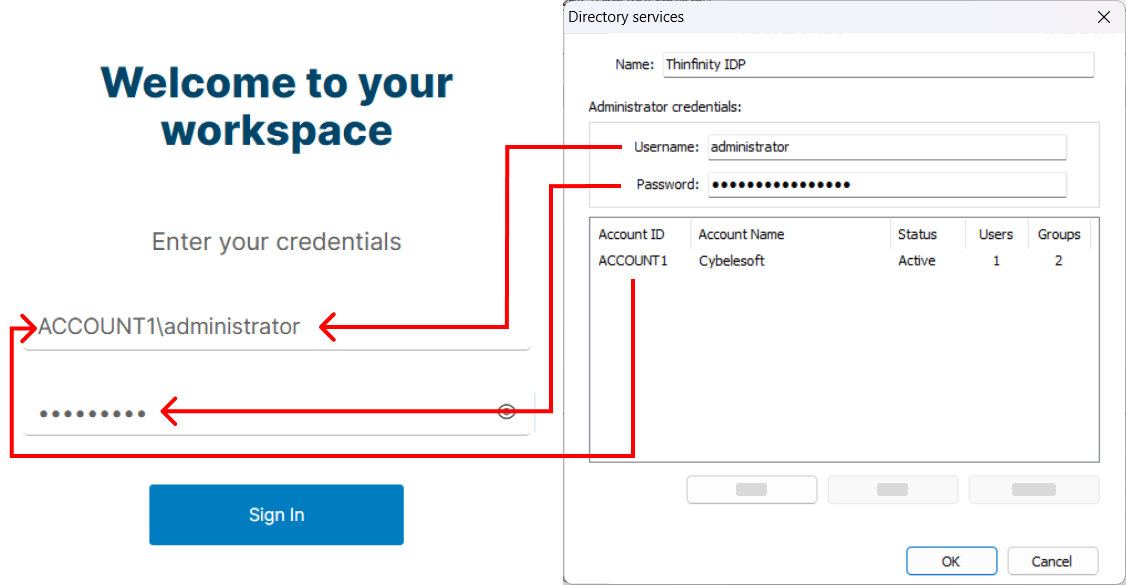Click the login page password field

276,413
